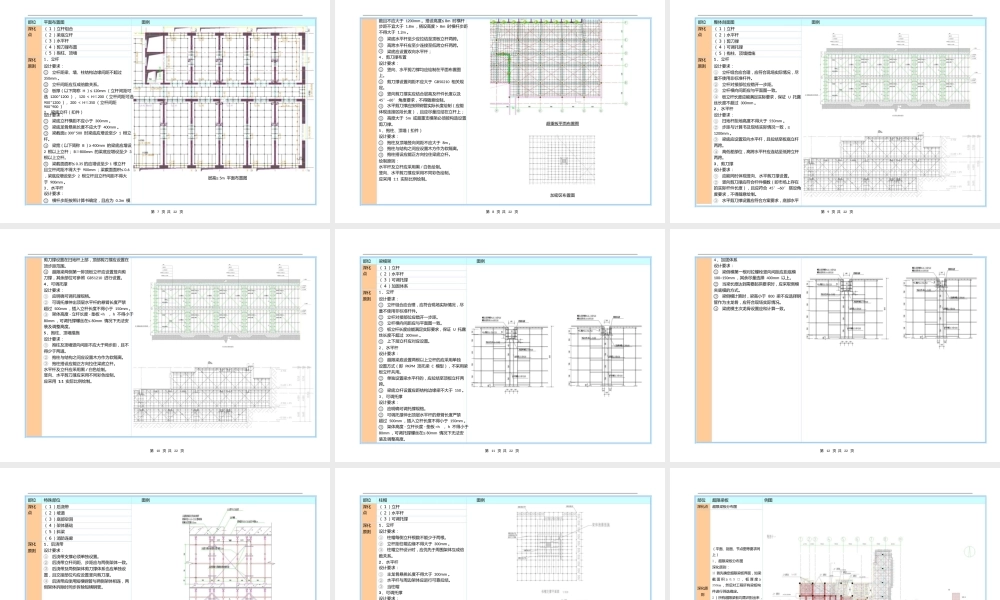Open the page 14 thumbnail with the column cap plan
The width and height of the screenshot is (1000, 600).
[500, 534]
